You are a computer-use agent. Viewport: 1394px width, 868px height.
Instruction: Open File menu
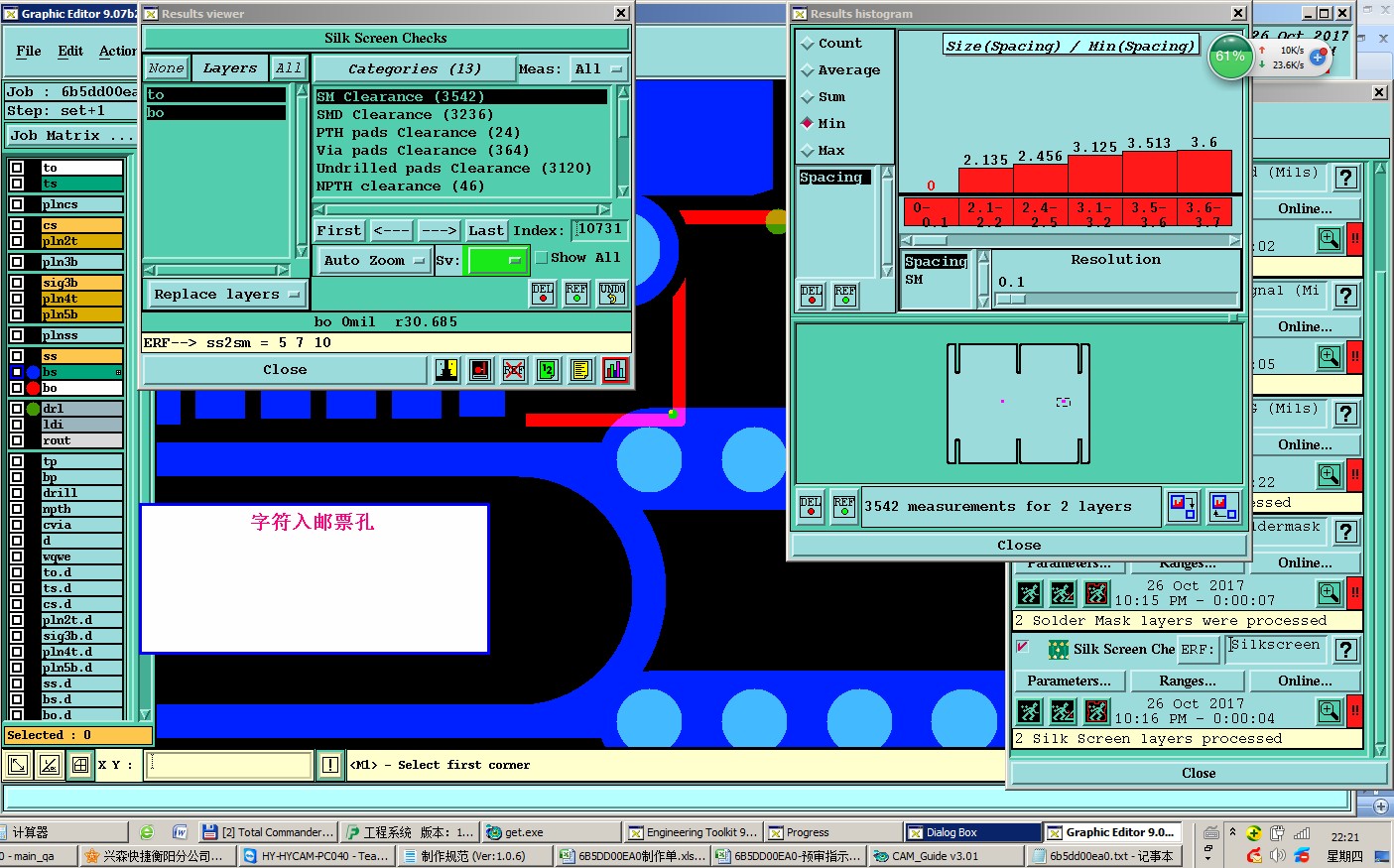click(29, 51)
